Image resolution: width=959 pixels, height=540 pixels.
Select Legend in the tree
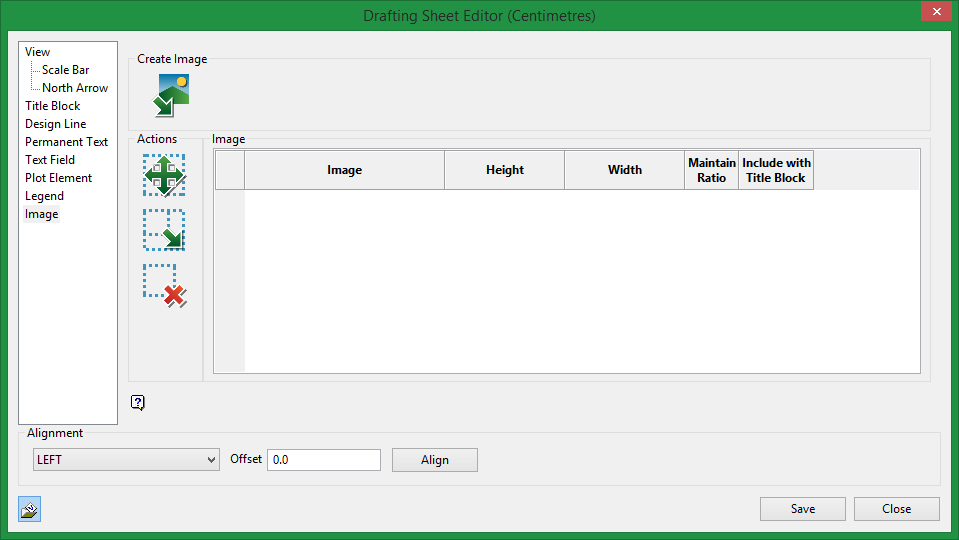click(x=44, y=196)
